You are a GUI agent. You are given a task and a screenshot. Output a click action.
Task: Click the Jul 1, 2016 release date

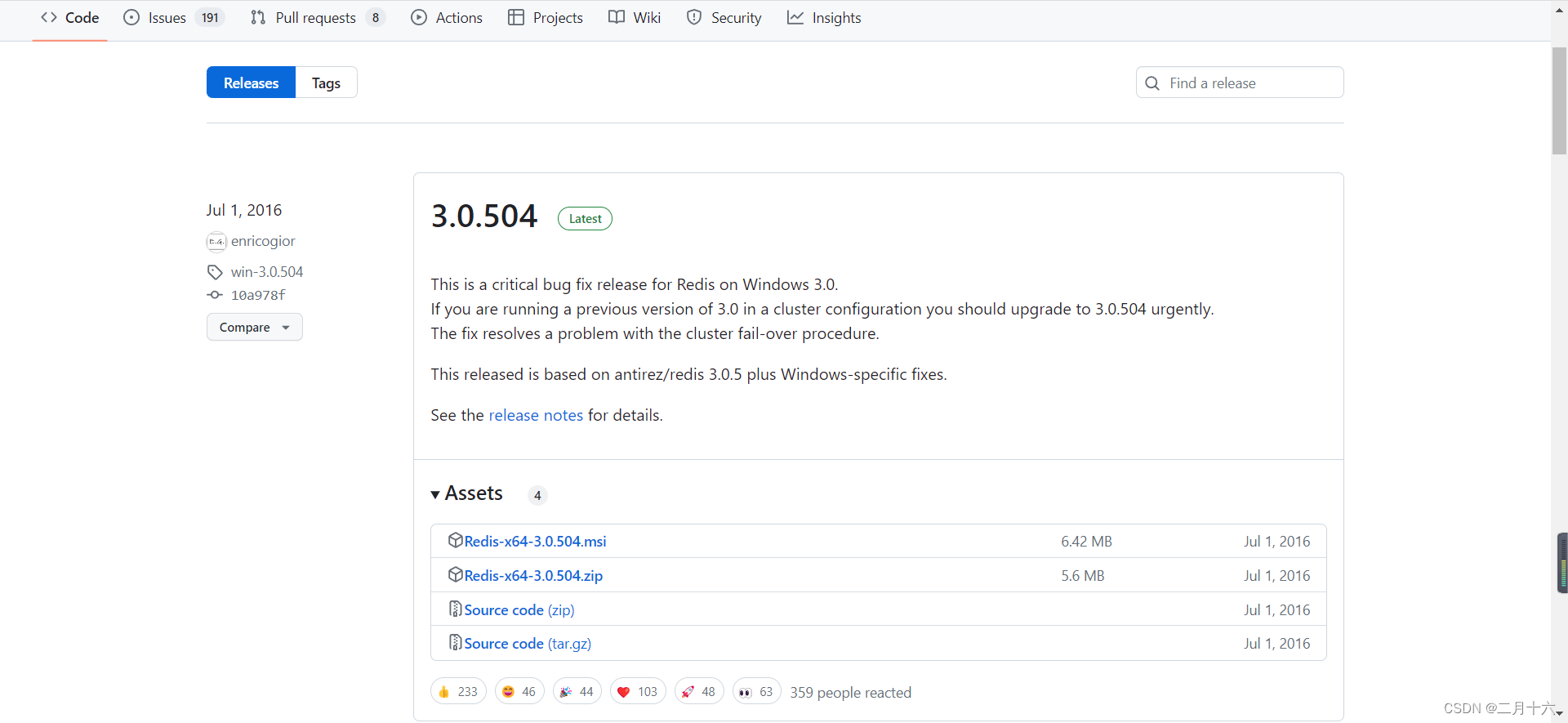pos(244,210)
